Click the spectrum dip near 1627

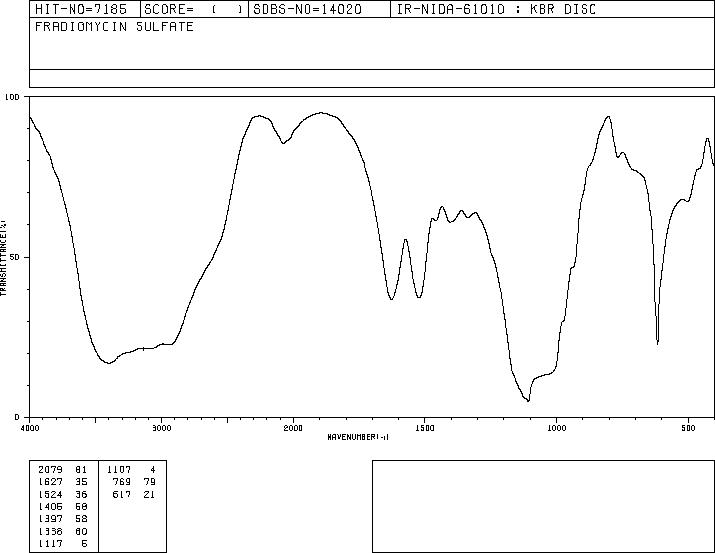(x=391, y=299)
